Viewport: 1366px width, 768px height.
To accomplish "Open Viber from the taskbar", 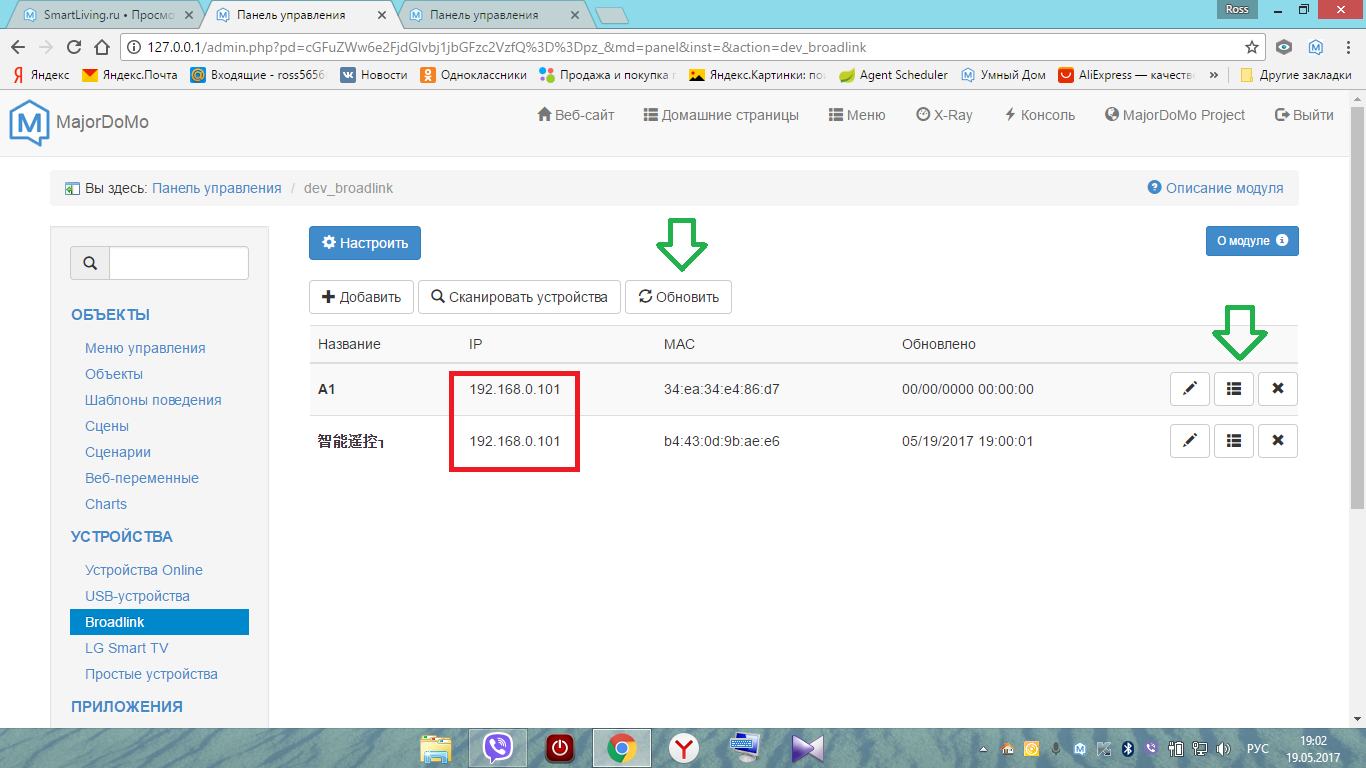I will [x=498, y=748].
